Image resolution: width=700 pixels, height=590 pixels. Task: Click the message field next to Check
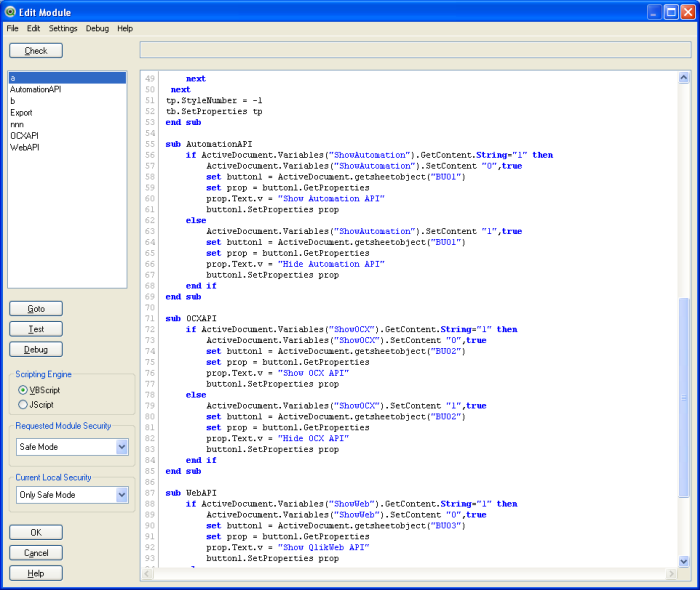point(415,50)
